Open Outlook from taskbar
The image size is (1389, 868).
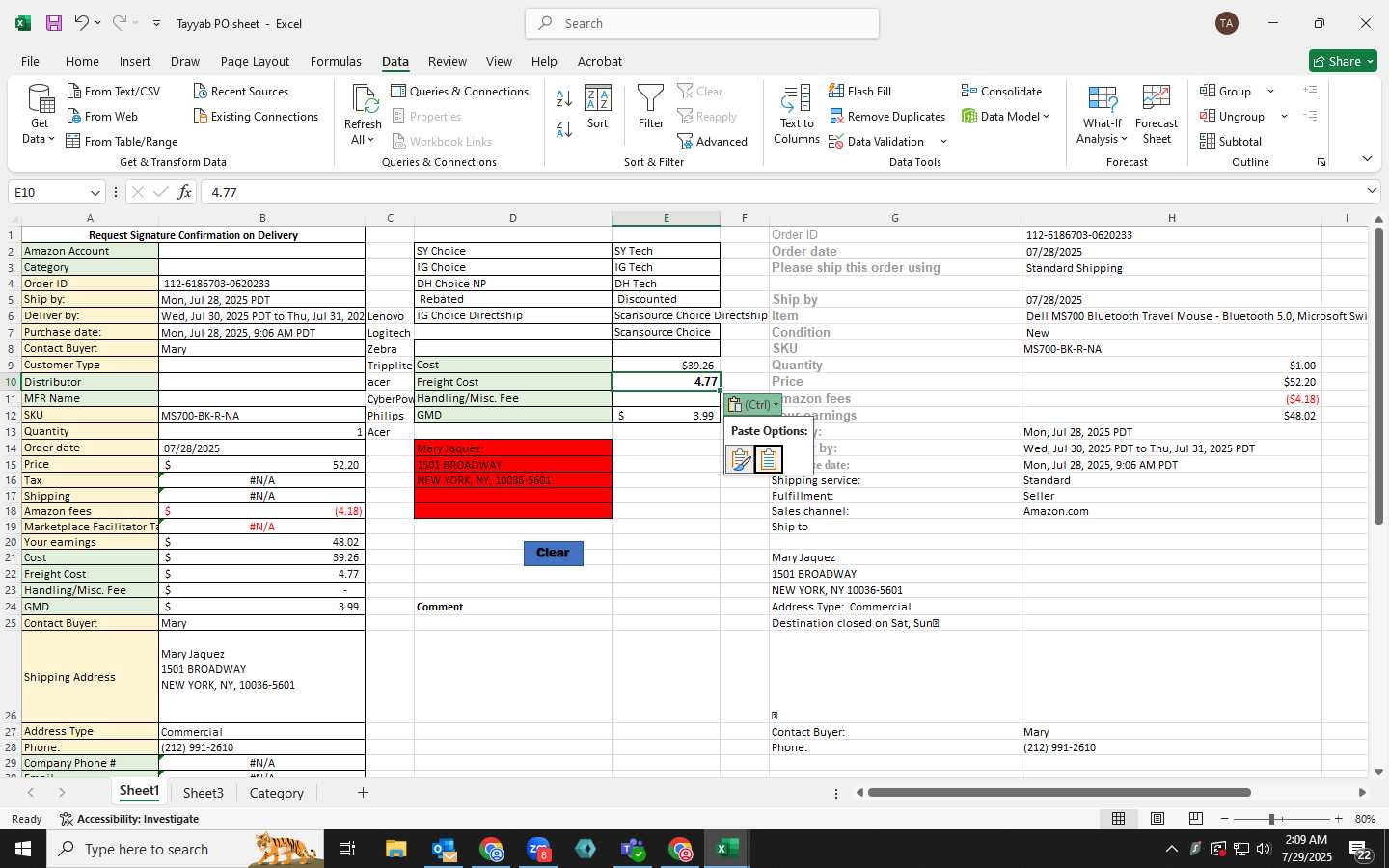point(444,849)
